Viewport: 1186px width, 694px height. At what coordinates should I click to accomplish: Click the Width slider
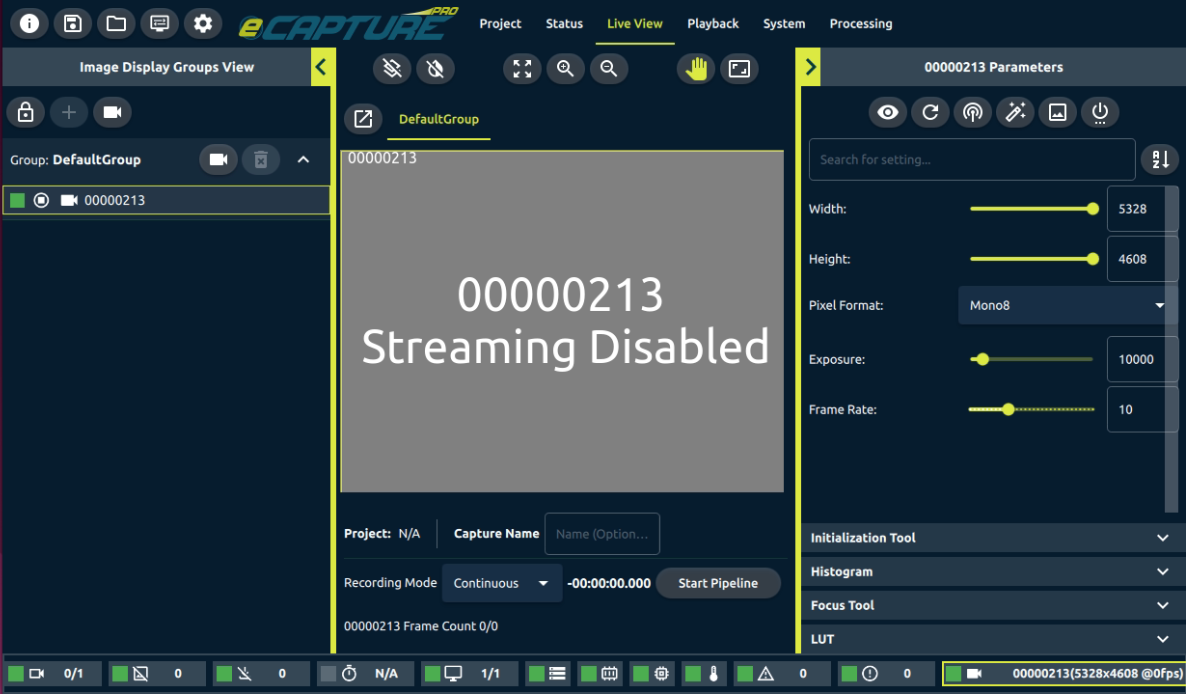[1032, 209]
